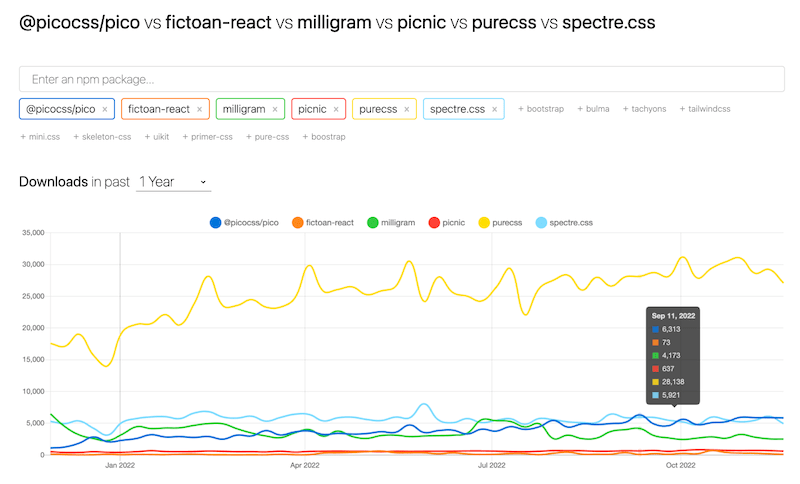This screenshot has width=800, height=484.
Task: Add uikit suggested package
Action: [x=157, y=137]
